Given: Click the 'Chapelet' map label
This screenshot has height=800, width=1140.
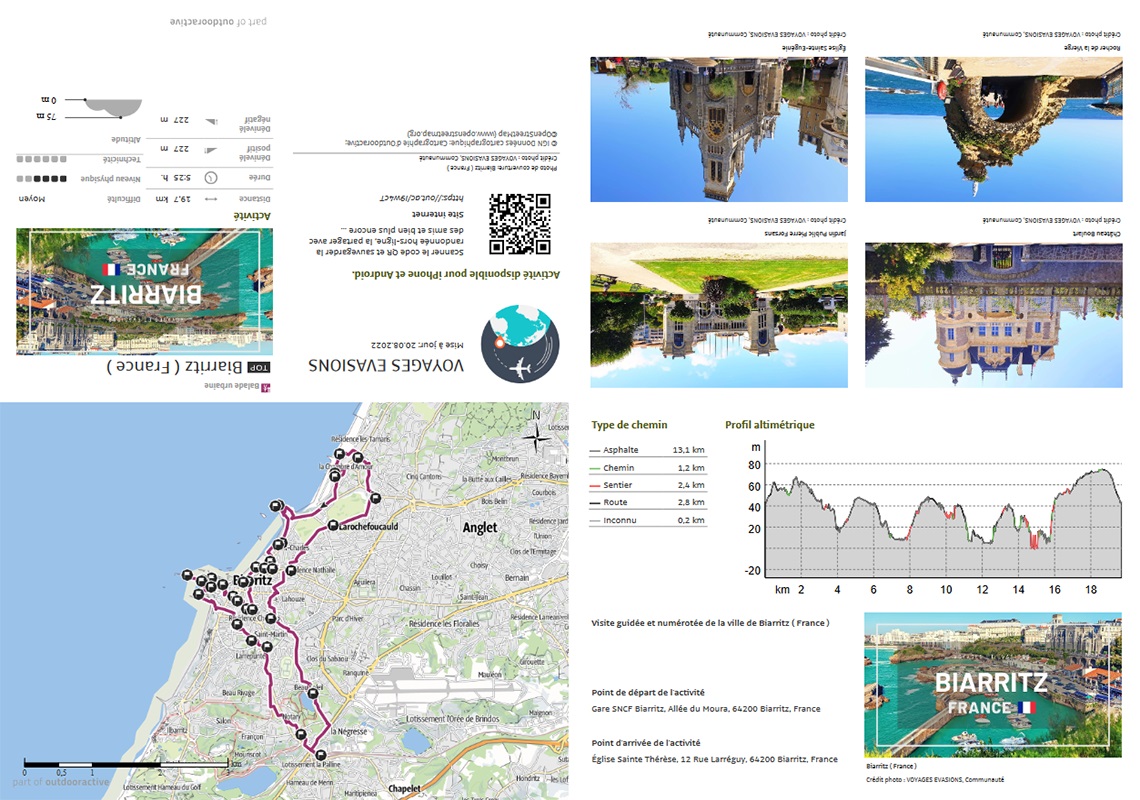Looking at the screenshot, I should [x=404, y=788].
